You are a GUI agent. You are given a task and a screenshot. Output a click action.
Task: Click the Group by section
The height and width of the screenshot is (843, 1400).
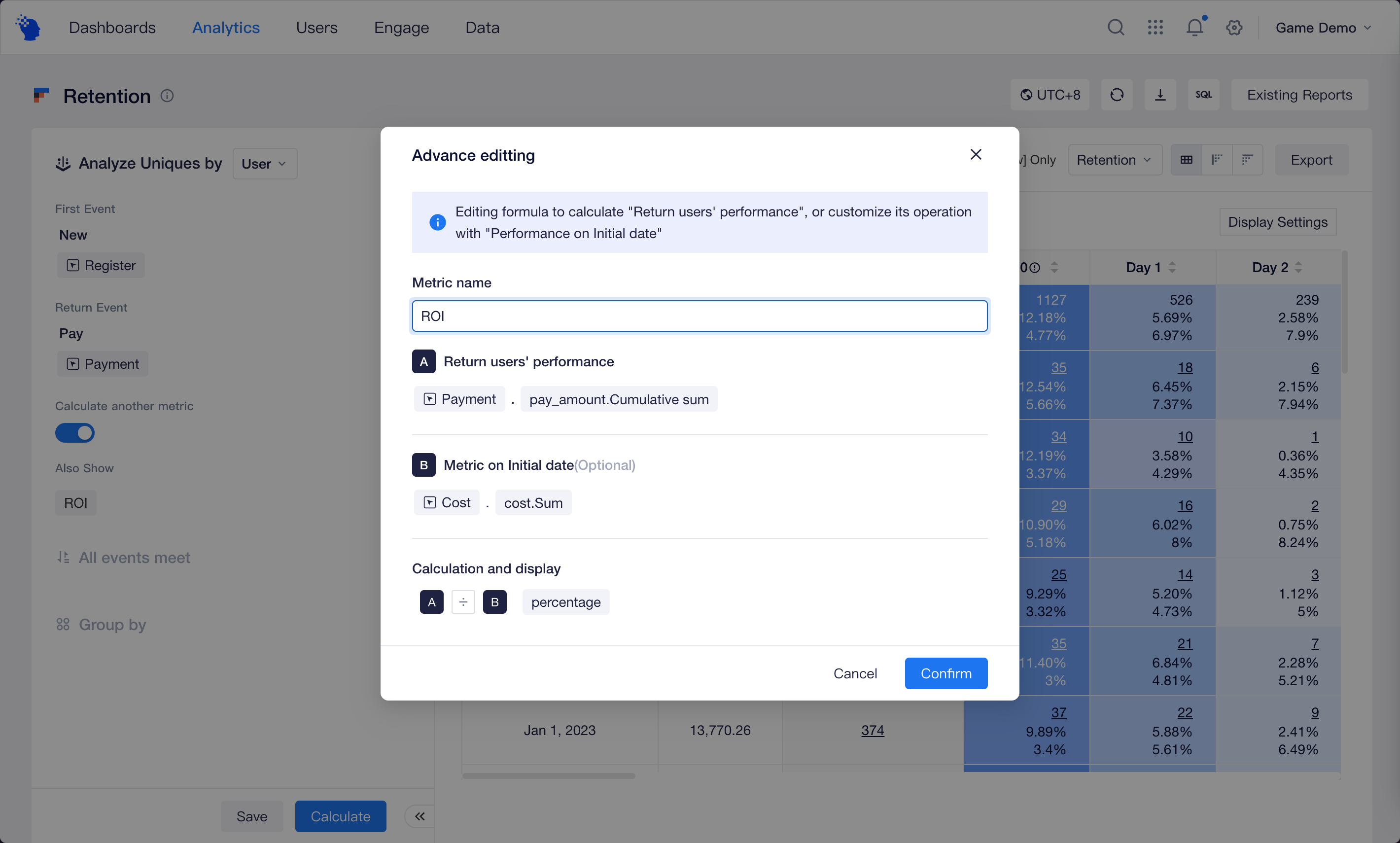(102, 625)
